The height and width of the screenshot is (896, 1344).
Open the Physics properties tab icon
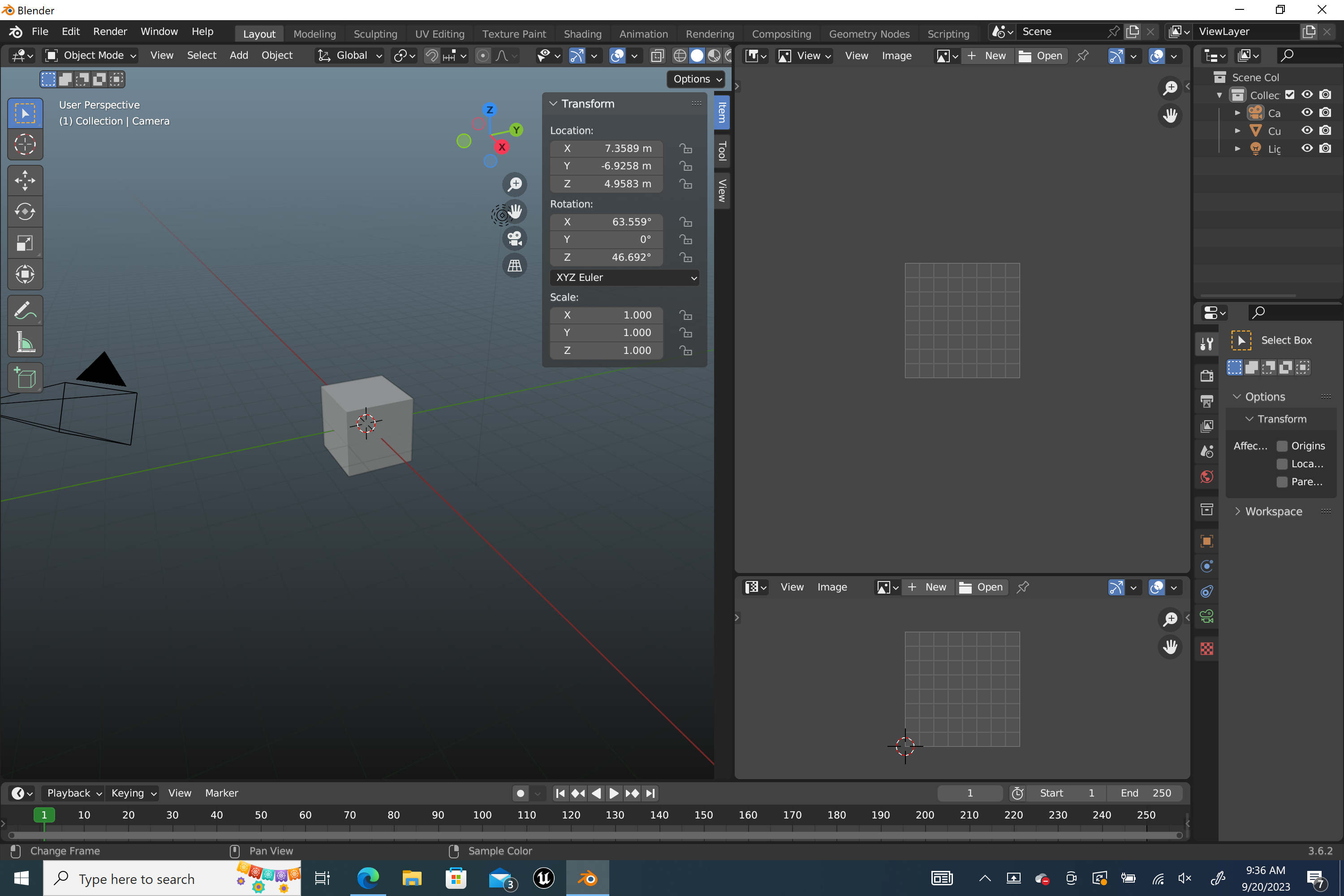pos(1207,566)
